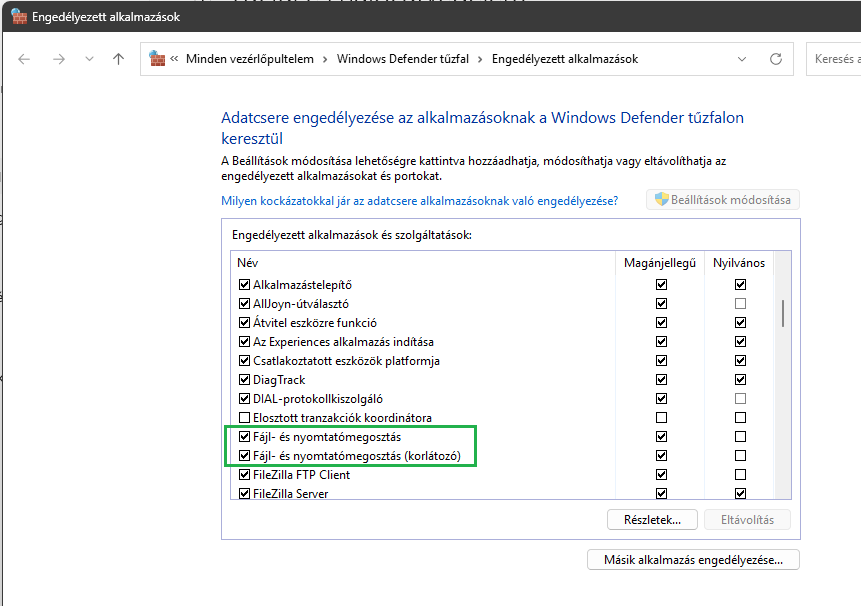Uncheck FileZilla Server name checkbox

pos(244,493)
